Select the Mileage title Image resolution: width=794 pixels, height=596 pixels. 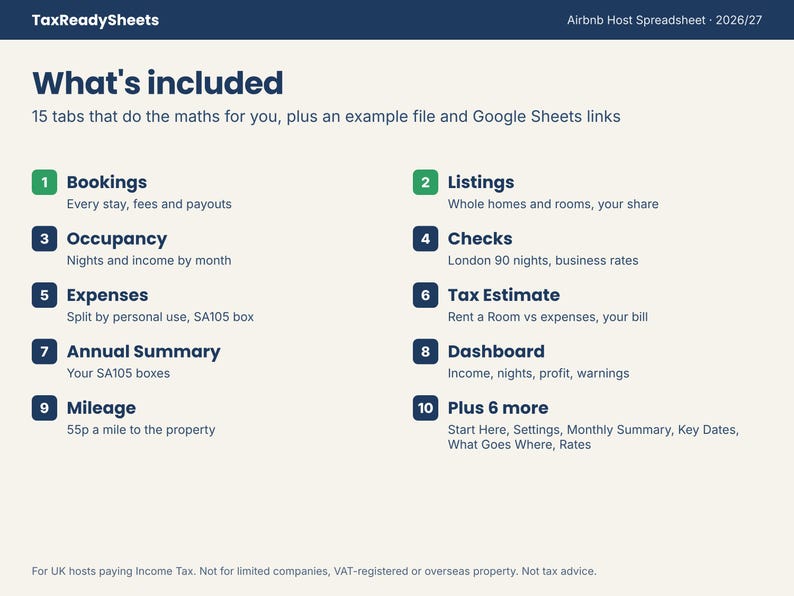pos(101,408)
